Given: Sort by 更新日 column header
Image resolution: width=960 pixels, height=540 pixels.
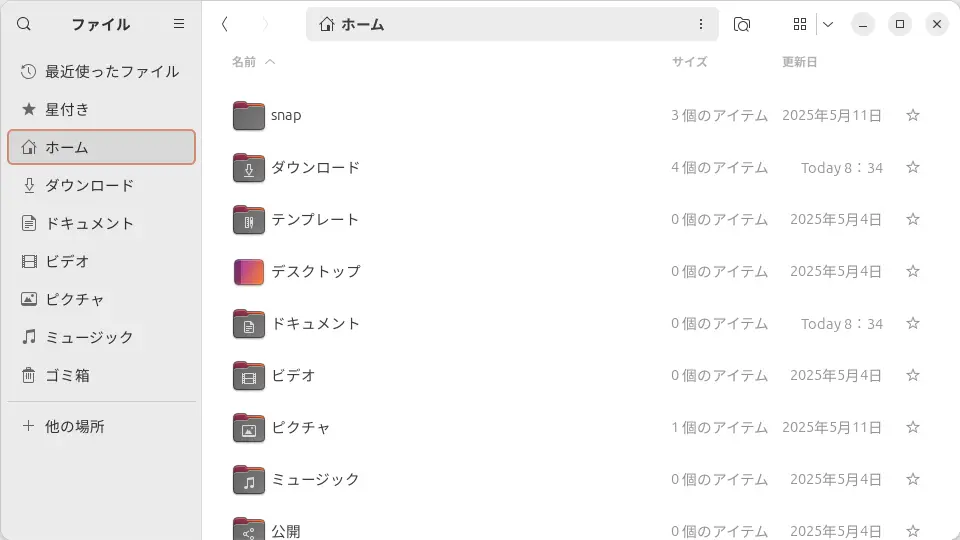Looking at the screenshot, I should click(800, 62).
